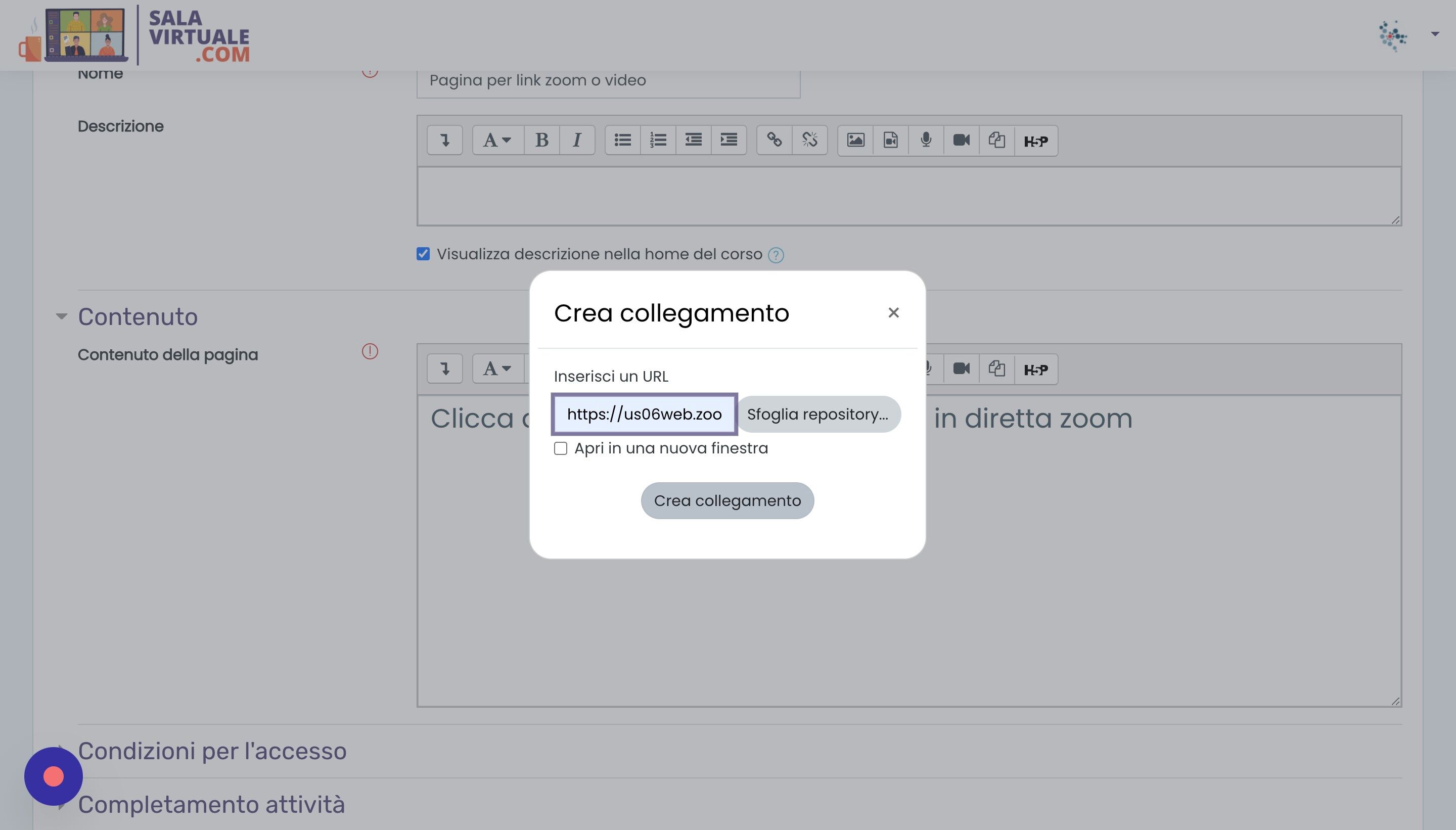Click link icon in Descrizione editor

coord(774,140)
